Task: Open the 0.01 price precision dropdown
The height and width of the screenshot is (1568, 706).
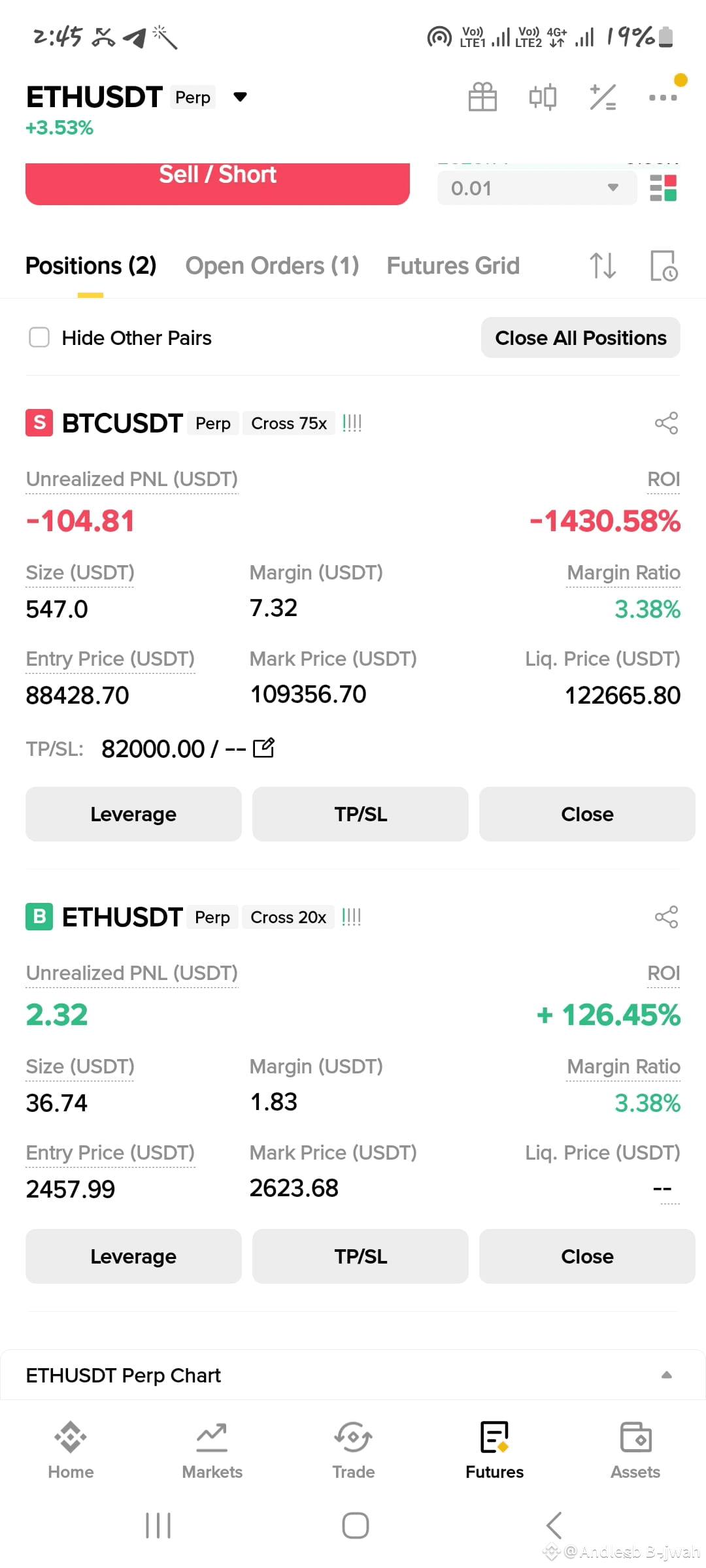Action: click(x=537, y=188)
